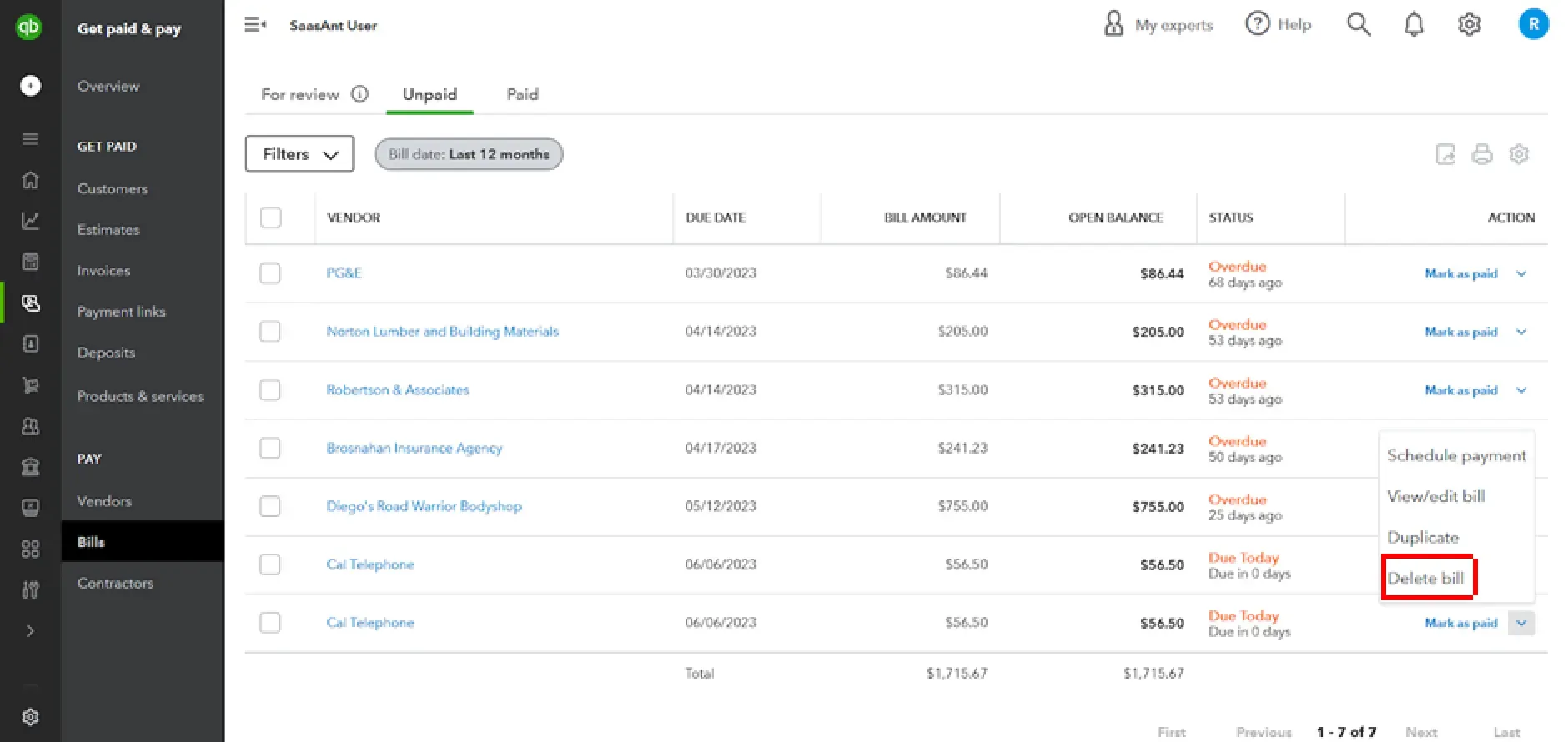Screen dimensions: 1568x742
Task: Open the line chart icon in sidebar
Action: coord(30,221)
